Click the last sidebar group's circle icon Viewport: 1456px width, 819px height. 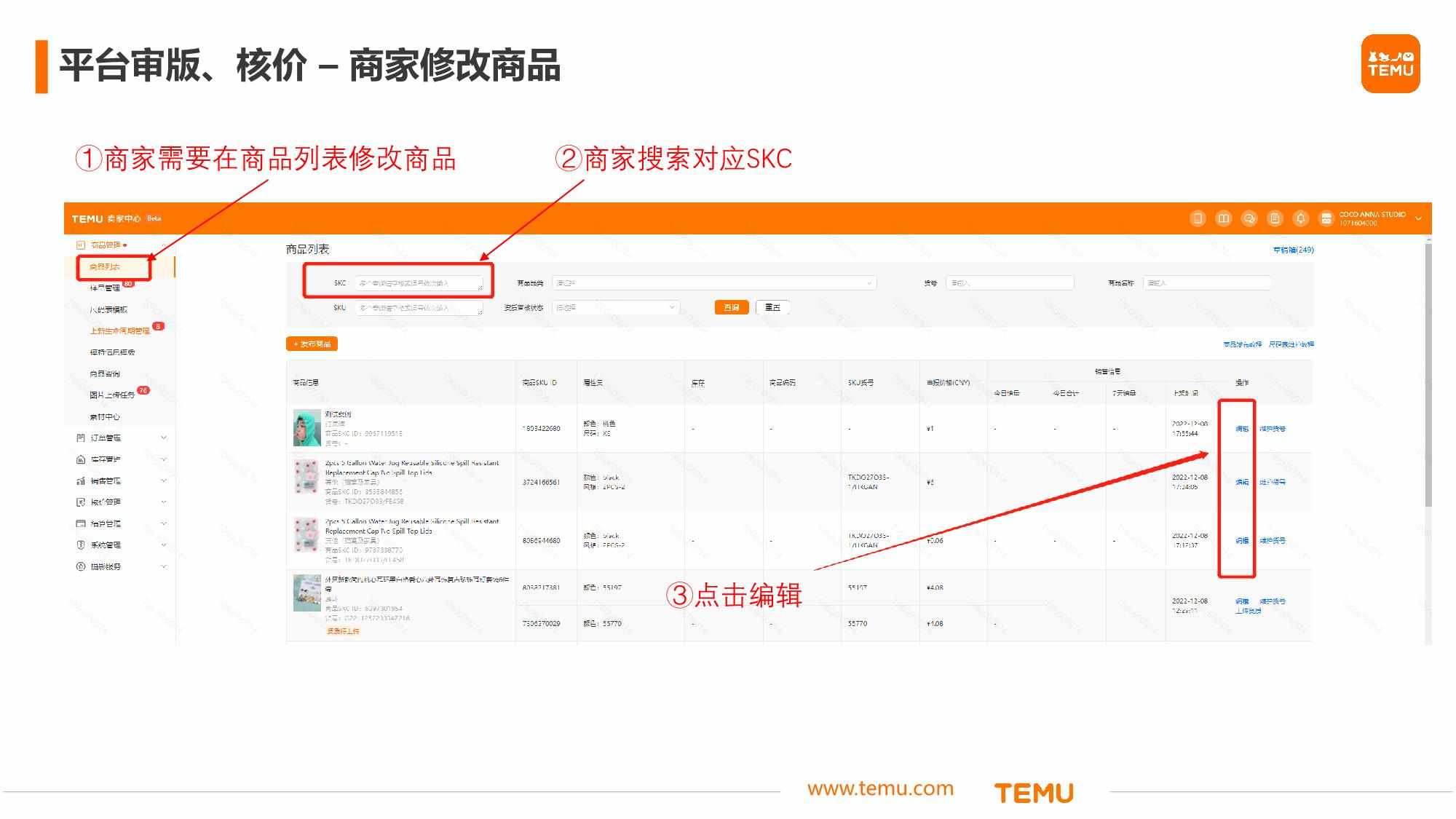click(81, 566)
